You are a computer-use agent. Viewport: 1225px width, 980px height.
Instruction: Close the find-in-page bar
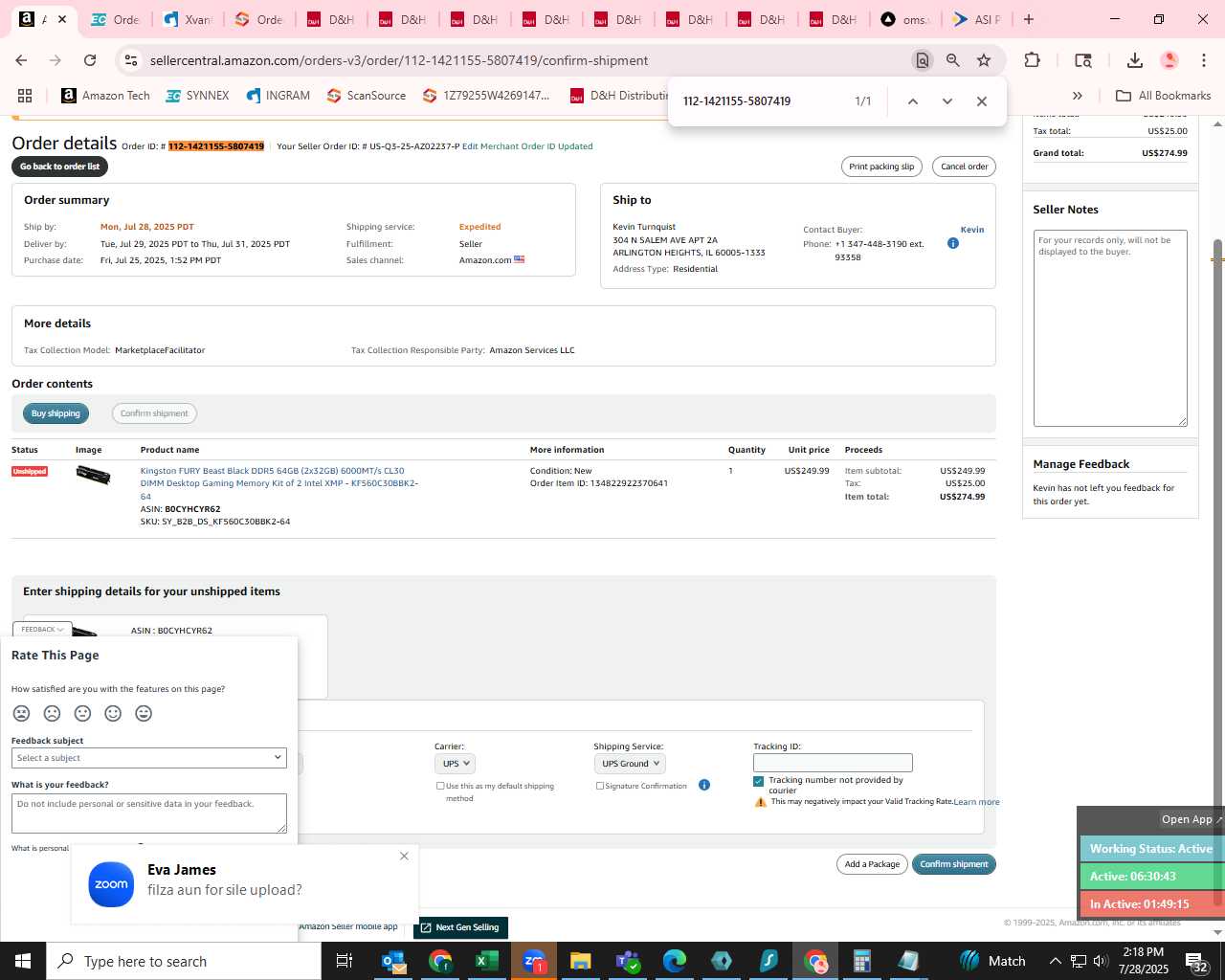click(982, 101)
